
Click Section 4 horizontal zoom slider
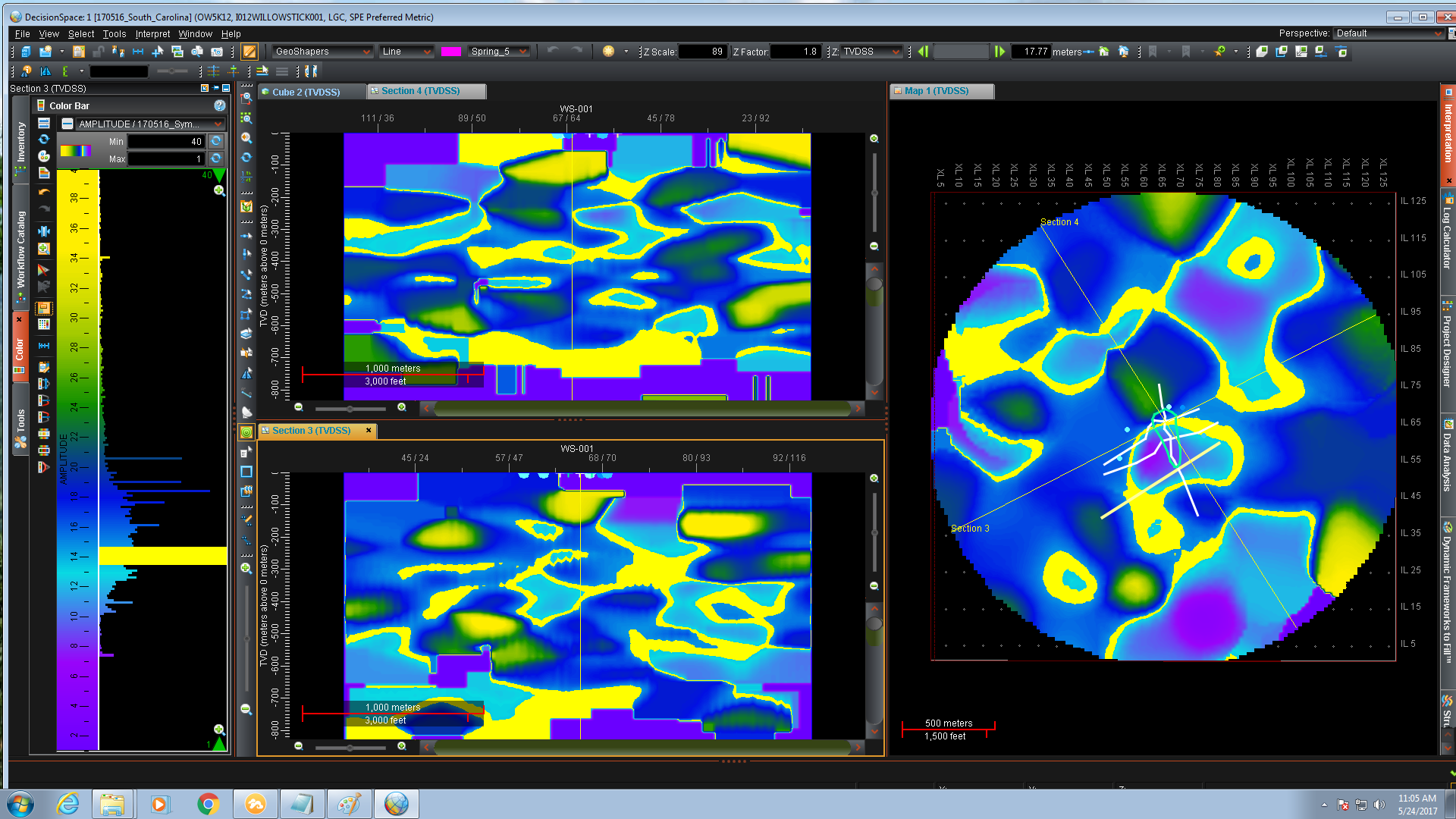pos(350,408)
